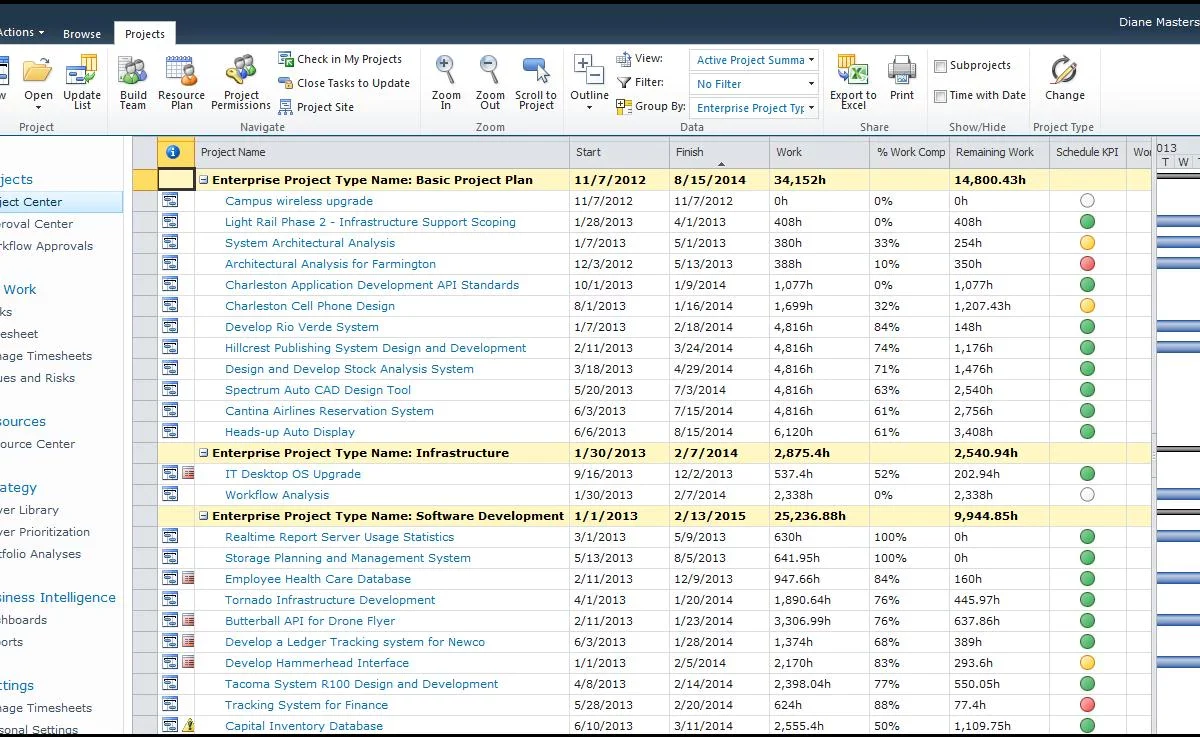Screen dimensions: 1200x737
Task: Click the % Work Complete column header
Action: click(910, 152)
